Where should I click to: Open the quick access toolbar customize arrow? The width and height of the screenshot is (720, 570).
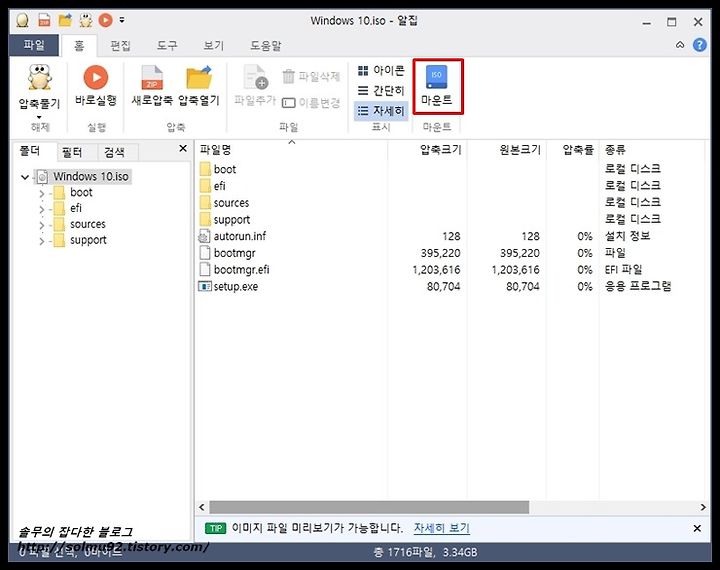pos(122,20)
